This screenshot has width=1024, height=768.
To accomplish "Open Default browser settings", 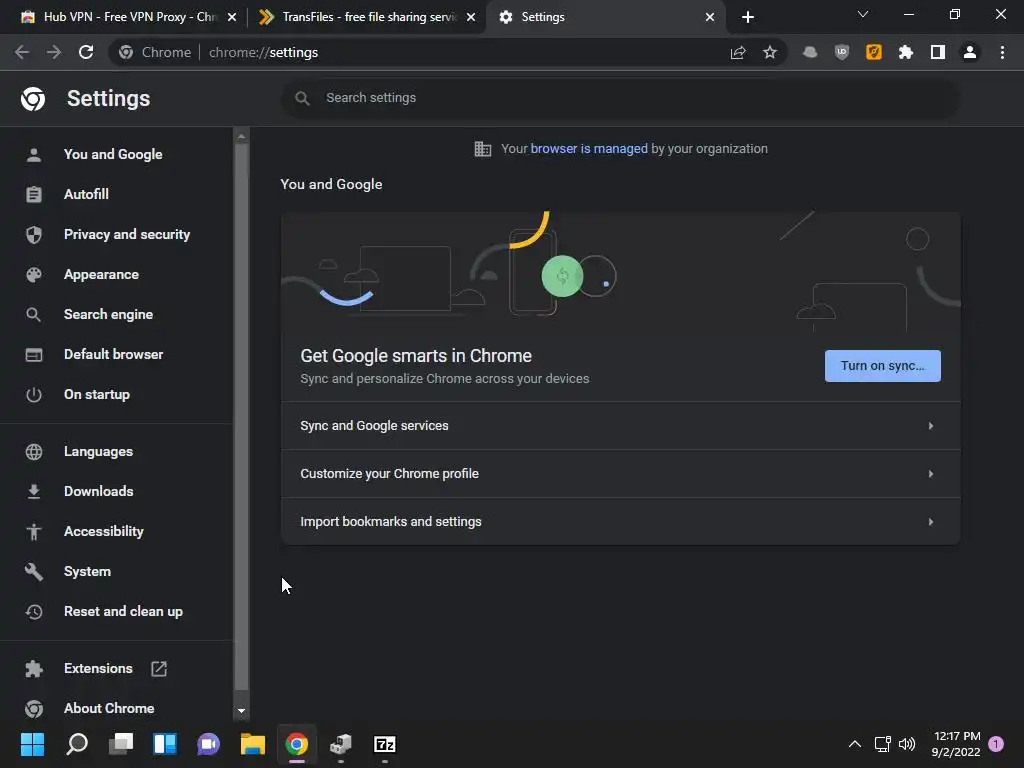I will 114,355.
